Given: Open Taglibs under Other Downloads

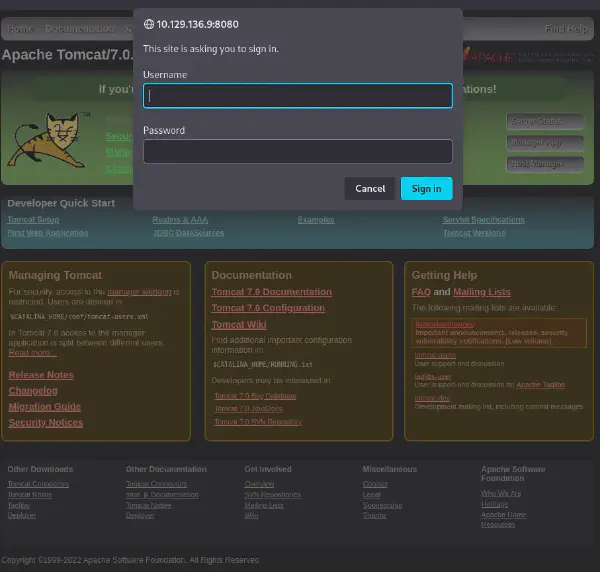Looking at the screenshot, I should [18, 505].
